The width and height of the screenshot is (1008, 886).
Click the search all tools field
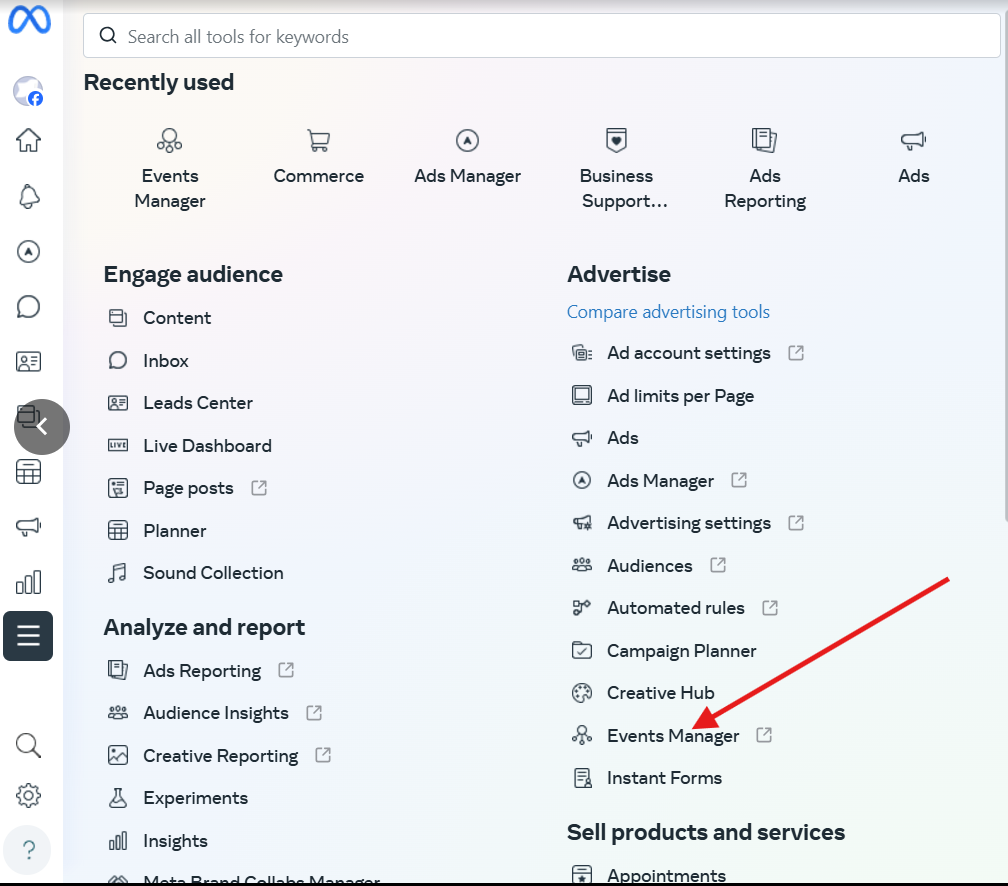click(540, 37)
